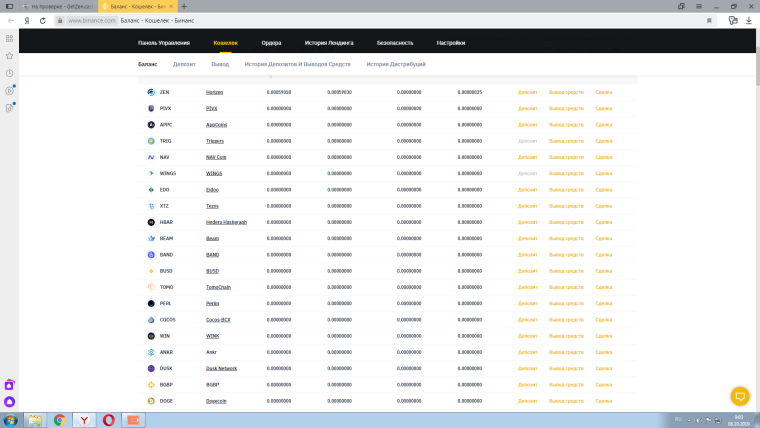Go back with the browser back arrow

(x=11, y=20)
